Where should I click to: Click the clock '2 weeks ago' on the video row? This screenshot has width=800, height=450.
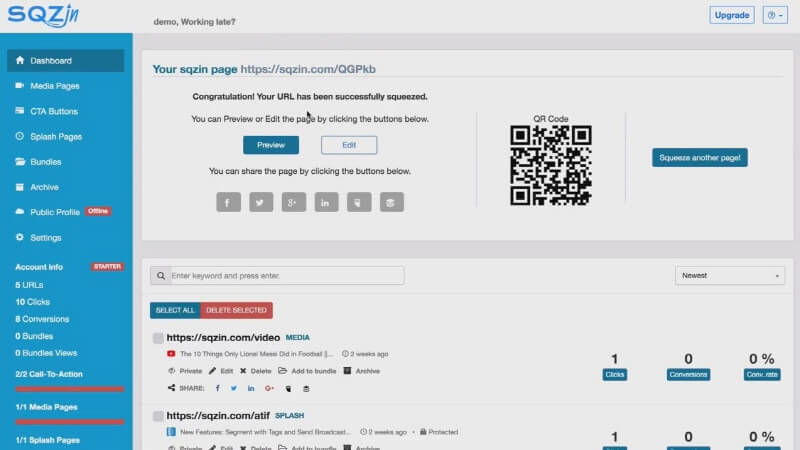click(365, 354)
